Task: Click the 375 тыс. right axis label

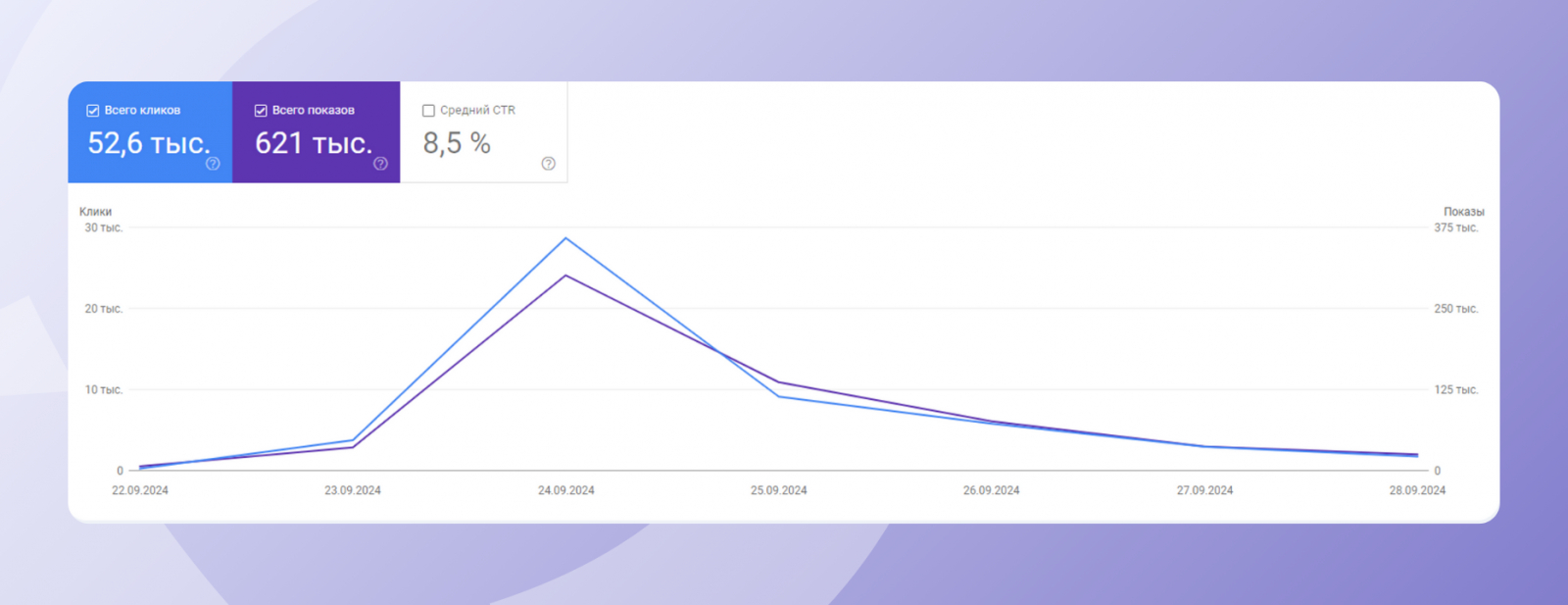Action: 1455,227
